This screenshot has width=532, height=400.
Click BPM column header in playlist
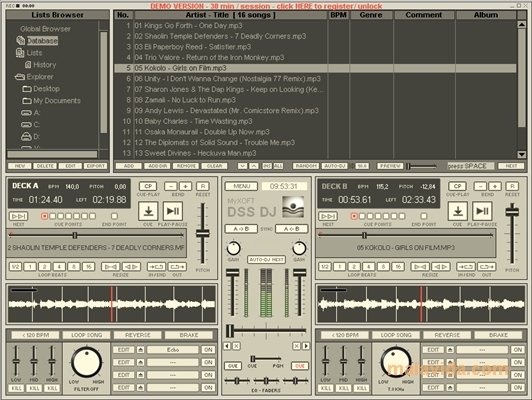pos(338,15)
